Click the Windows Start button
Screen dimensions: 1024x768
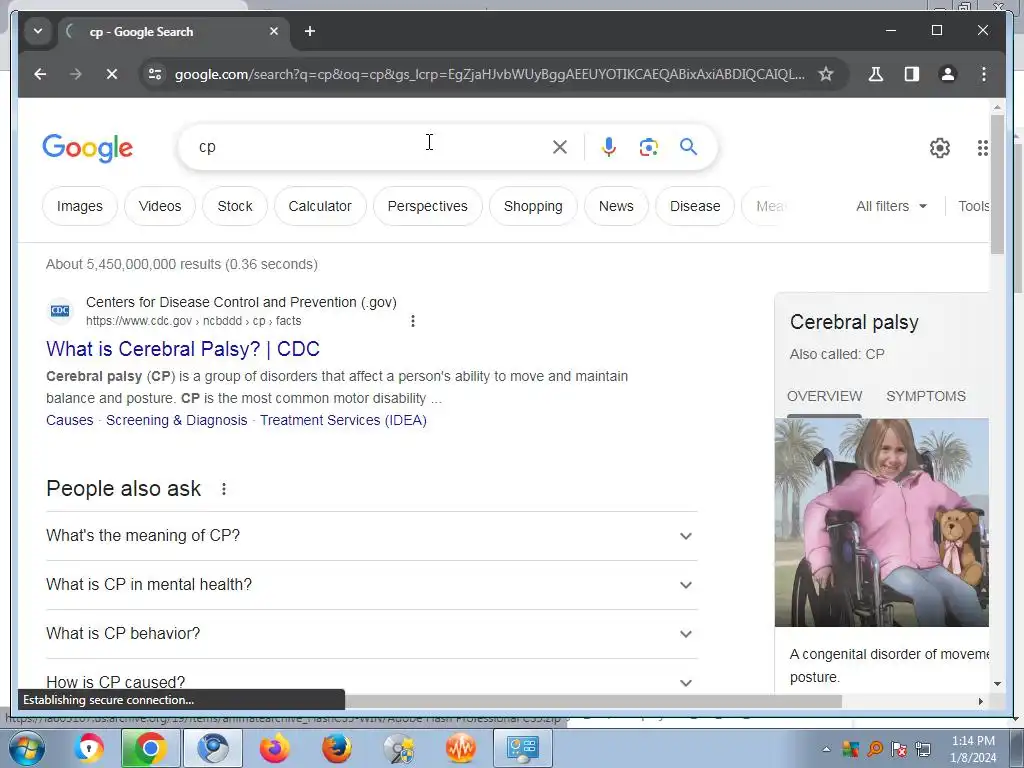[x=27, y=748]
